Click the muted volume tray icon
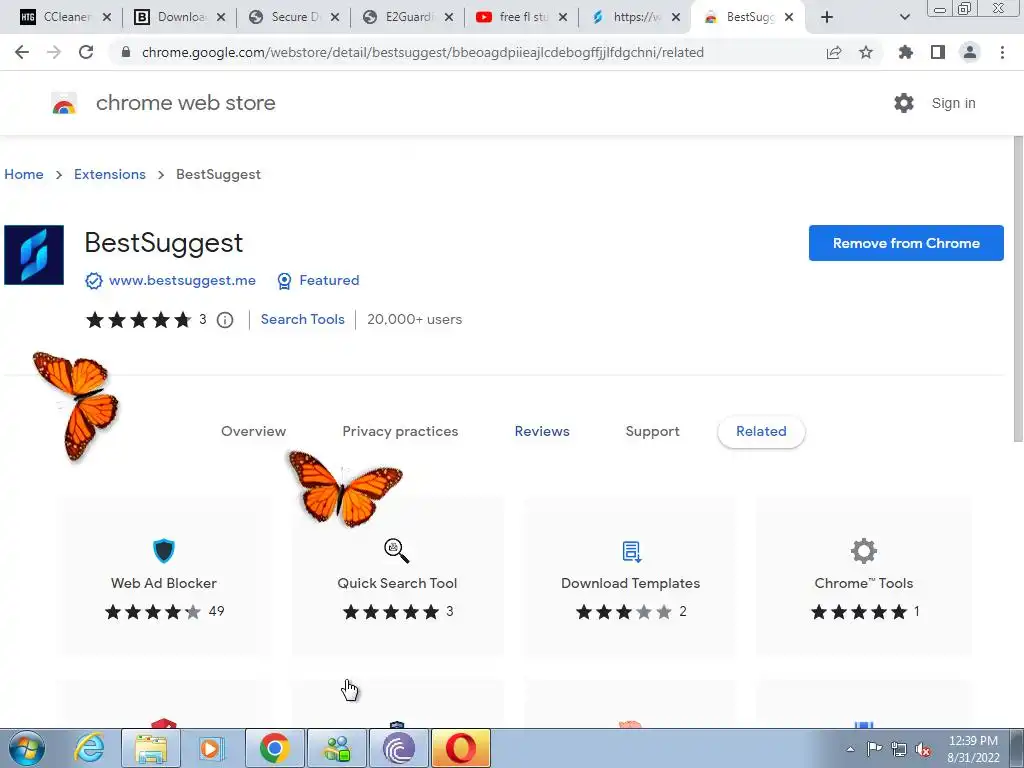The image size is (1024, 768). point(923,750)
